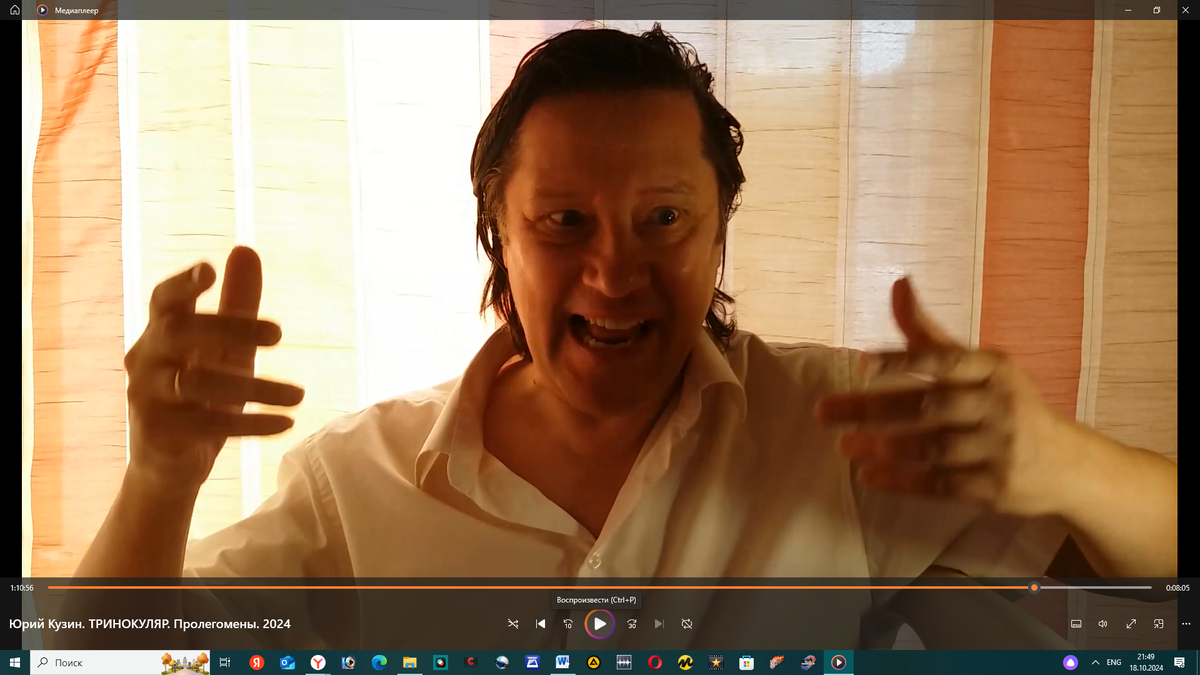The width and height of the screenshot is (1200, 675).
Task: Click the video frame area
Action: (600, 298)
